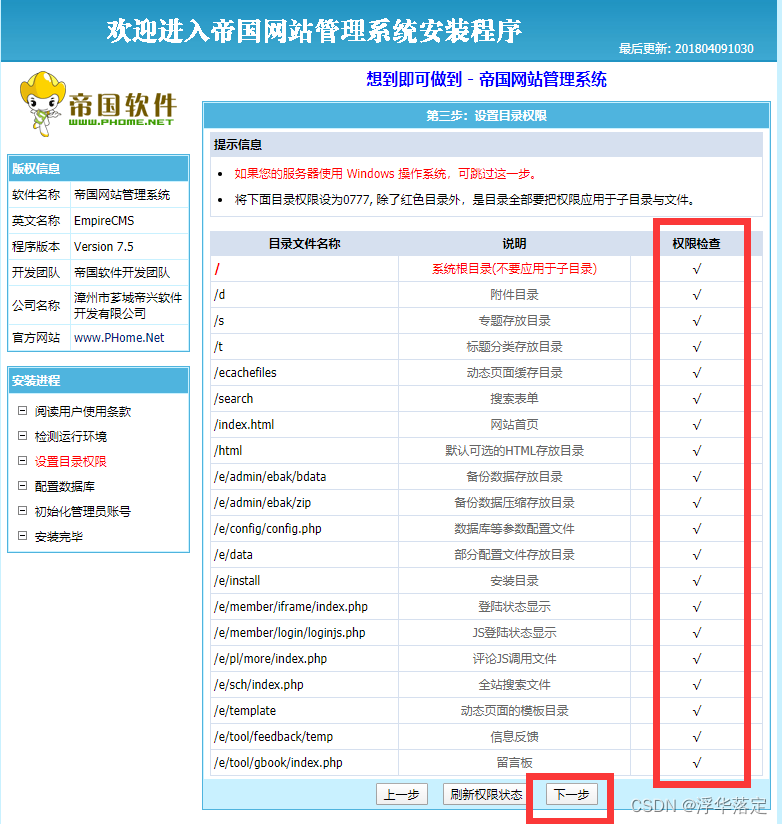Select the 检测运行环境 install step
This screenshot has height=824, width=782.
70,437
